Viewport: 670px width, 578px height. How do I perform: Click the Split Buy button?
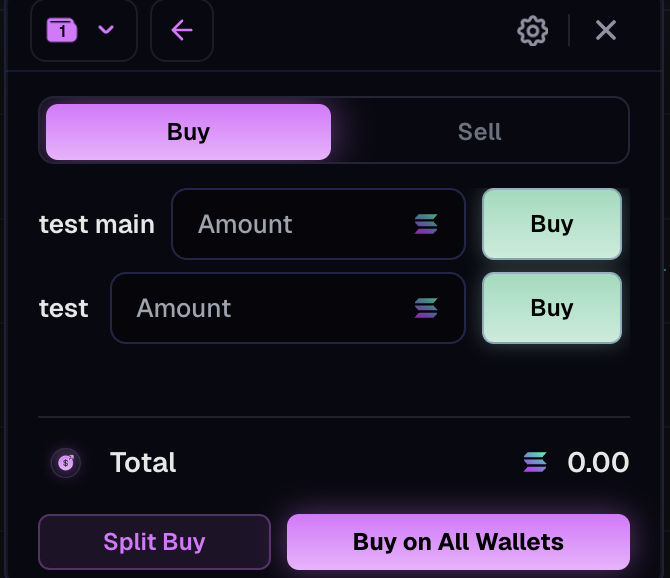pos(154,542)
